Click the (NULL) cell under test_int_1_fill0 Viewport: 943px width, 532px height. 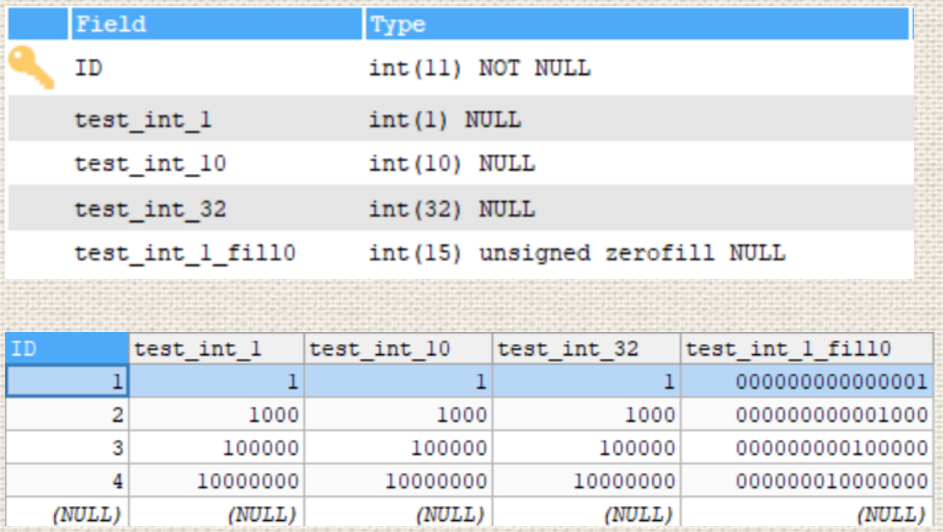tap(807, 513)
